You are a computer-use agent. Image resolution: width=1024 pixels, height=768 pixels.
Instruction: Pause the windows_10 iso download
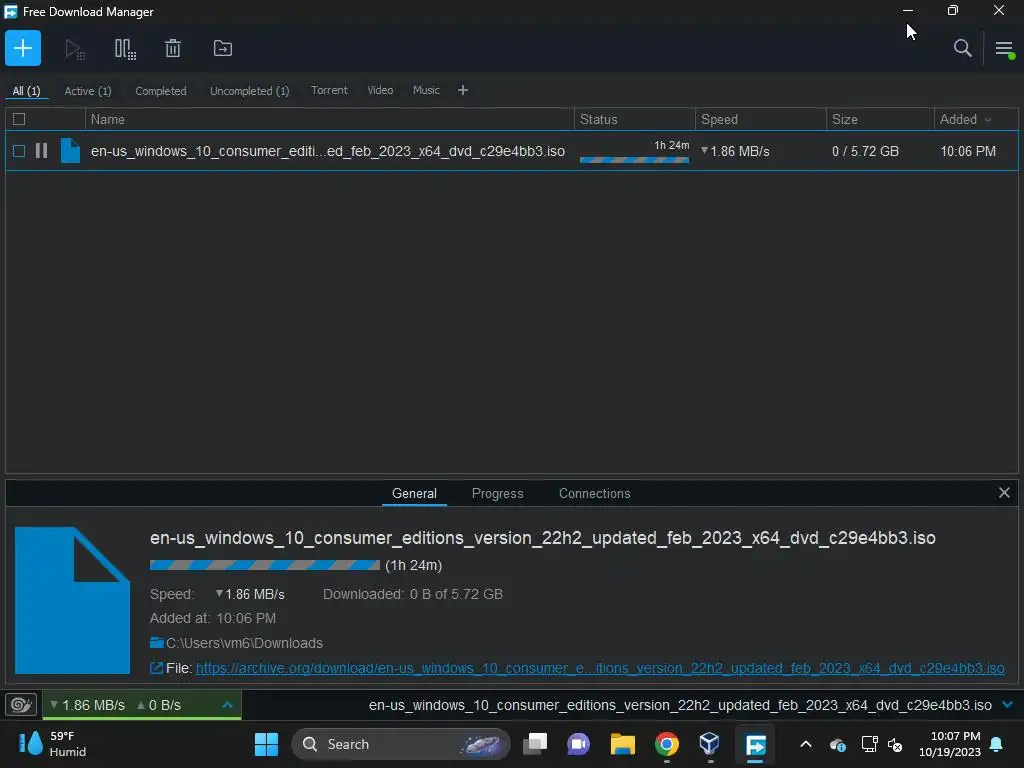41,151
